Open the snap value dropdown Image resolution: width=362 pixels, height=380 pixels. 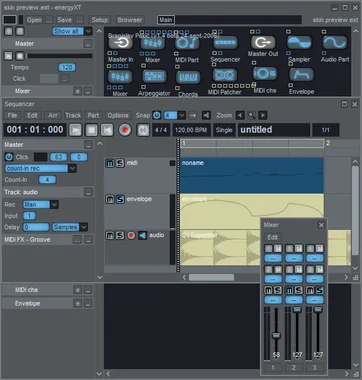point(181,115)
